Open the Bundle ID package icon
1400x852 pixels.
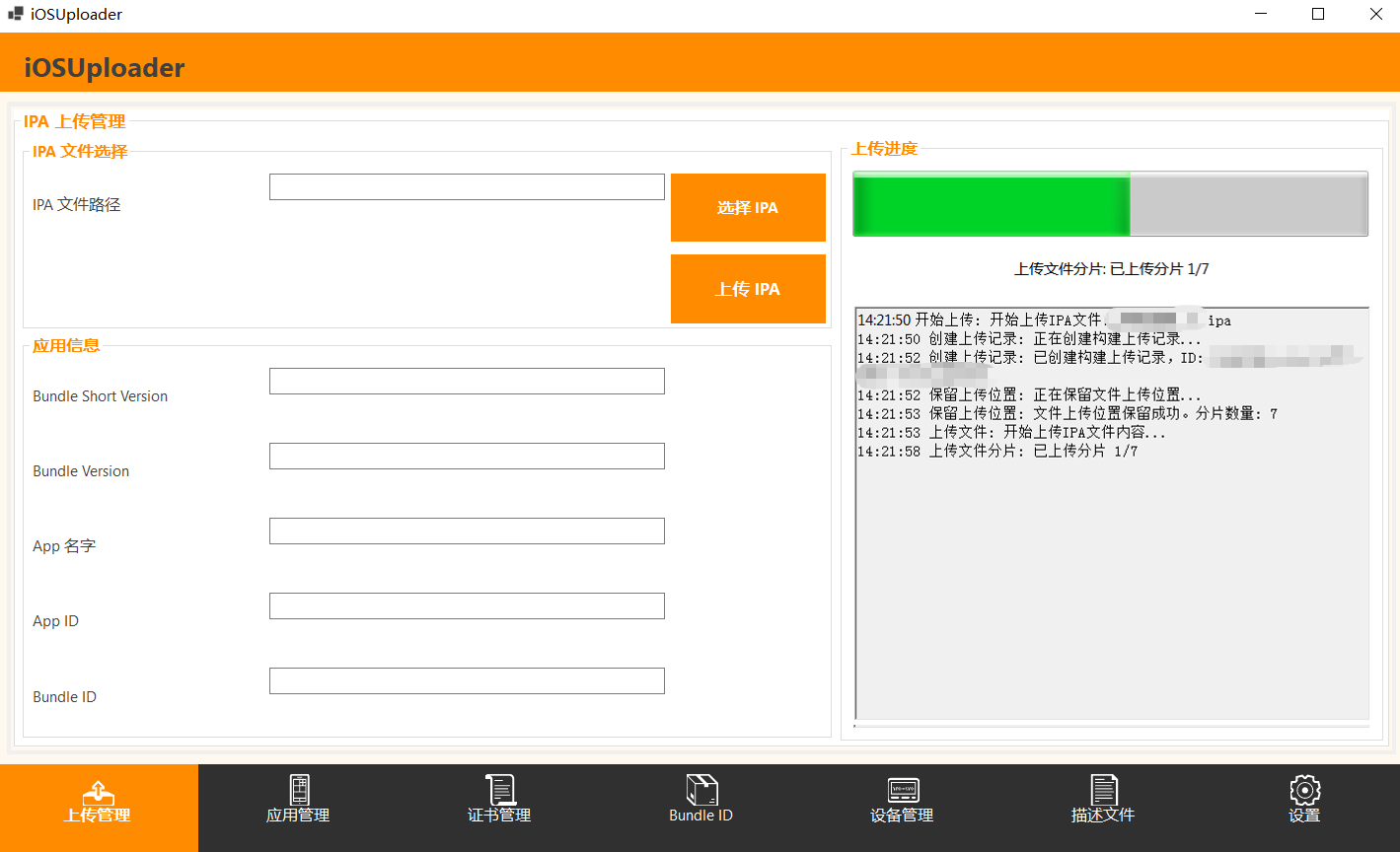click(700, 789)
